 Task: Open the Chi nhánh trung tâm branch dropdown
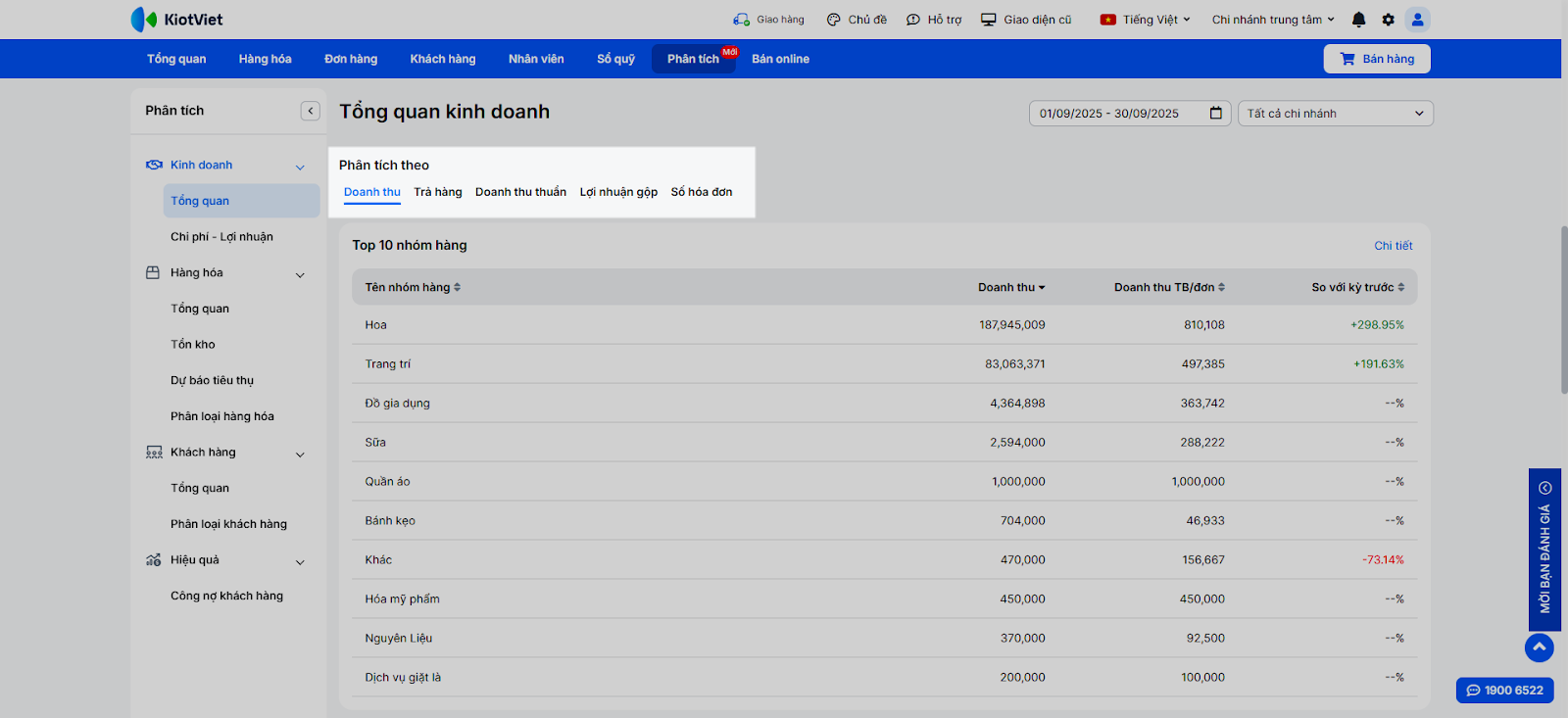pos(1273,20)
